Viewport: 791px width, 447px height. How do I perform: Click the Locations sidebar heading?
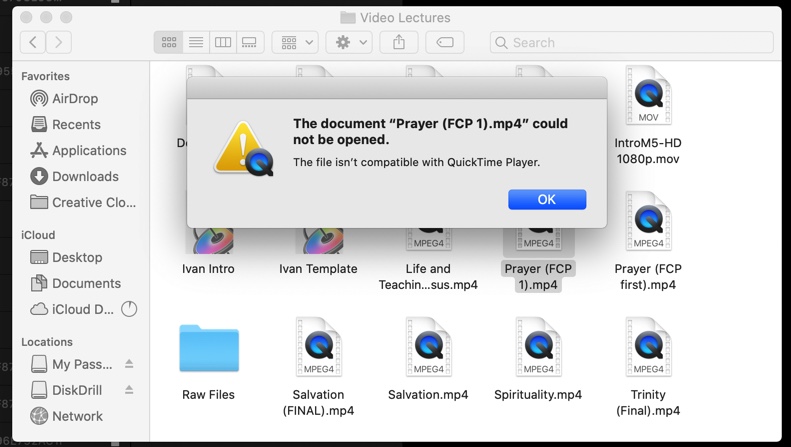[47, 342]
